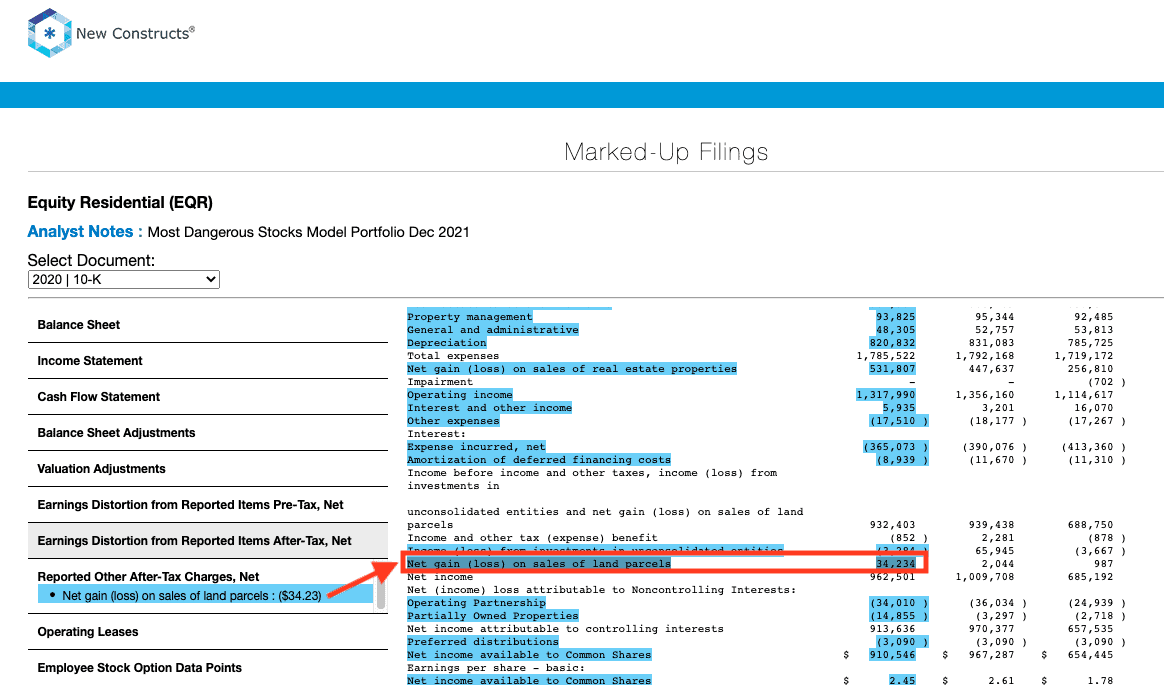Click highlighted Net gain on sales of land parcels
The image size is (1164, 685).
pos(538,564)
